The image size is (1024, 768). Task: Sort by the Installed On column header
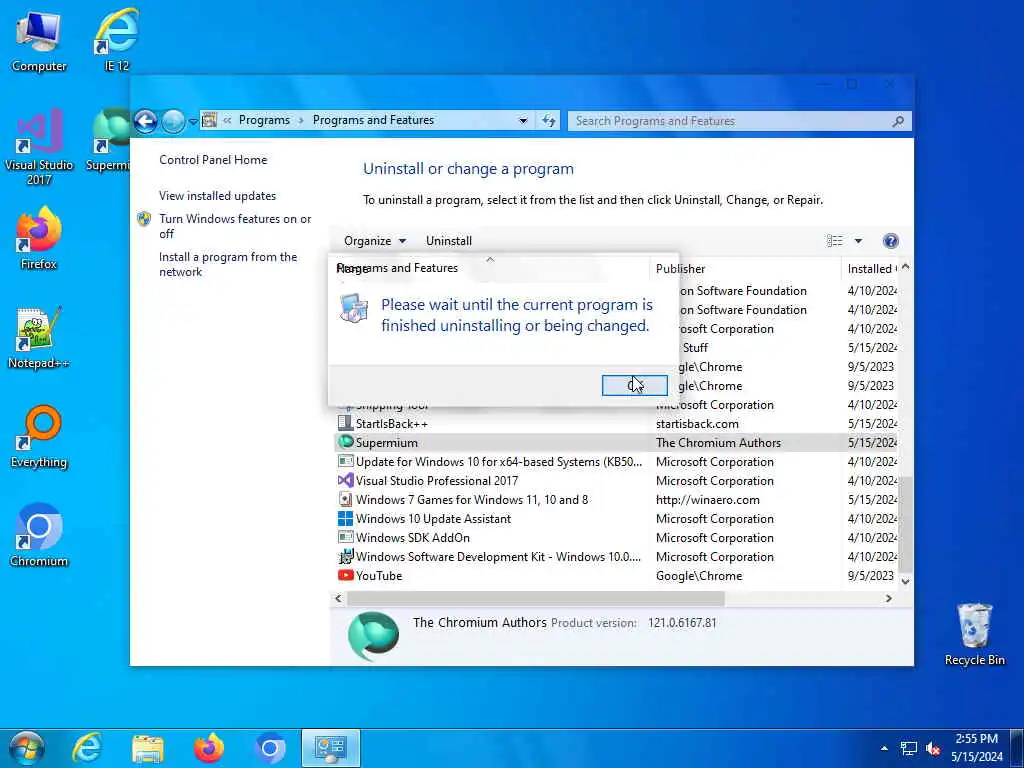point(871,268)
